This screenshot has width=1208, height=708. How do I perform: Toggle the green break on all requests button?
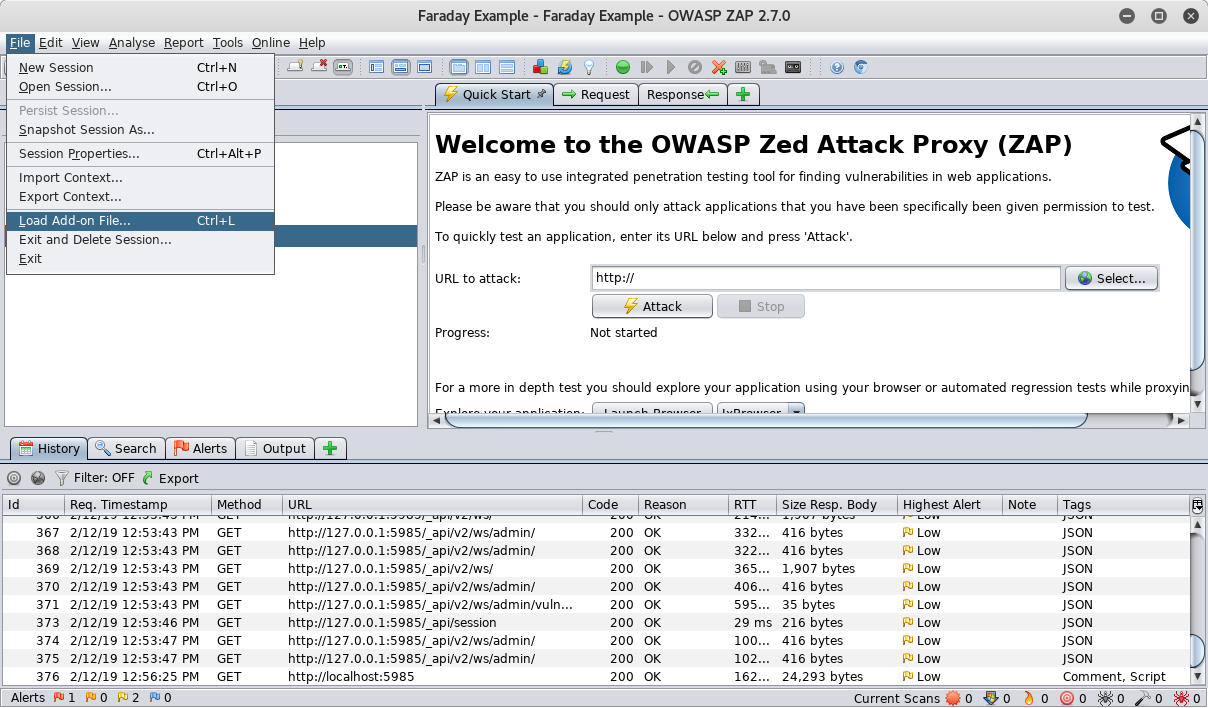(x=623, y=67)
